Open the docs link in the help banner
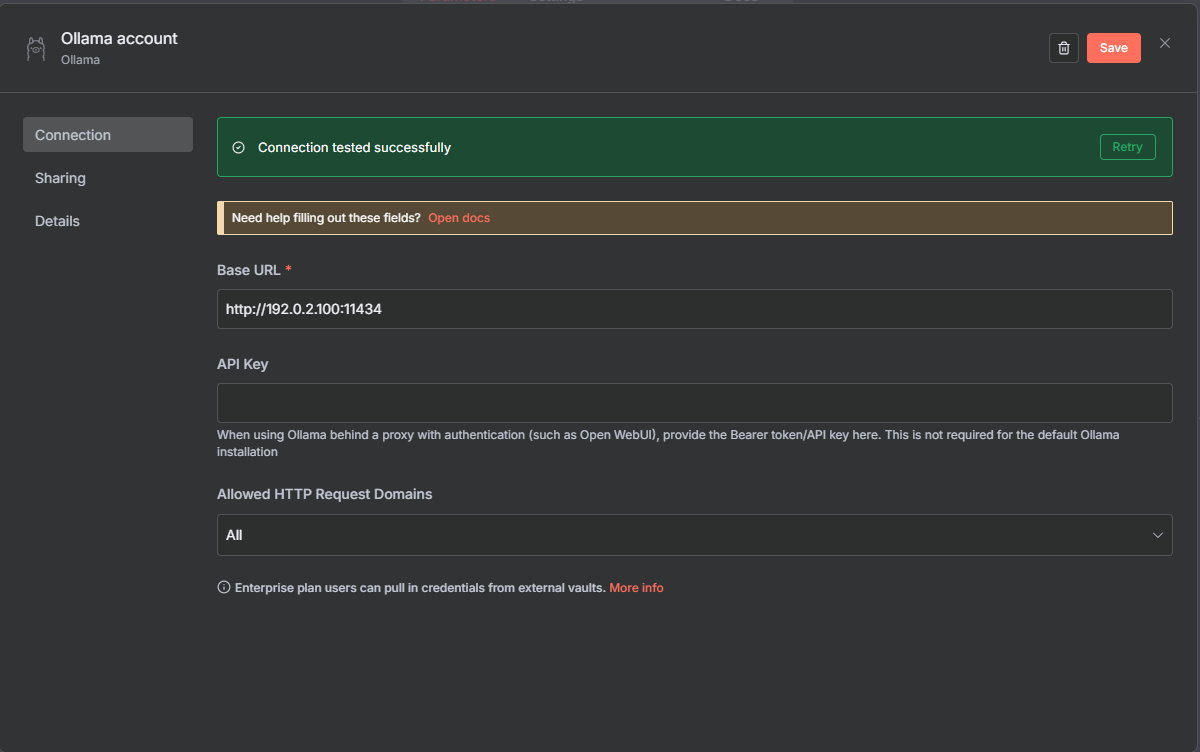Viewport: 1200px width, 752px height. (459, 218)
